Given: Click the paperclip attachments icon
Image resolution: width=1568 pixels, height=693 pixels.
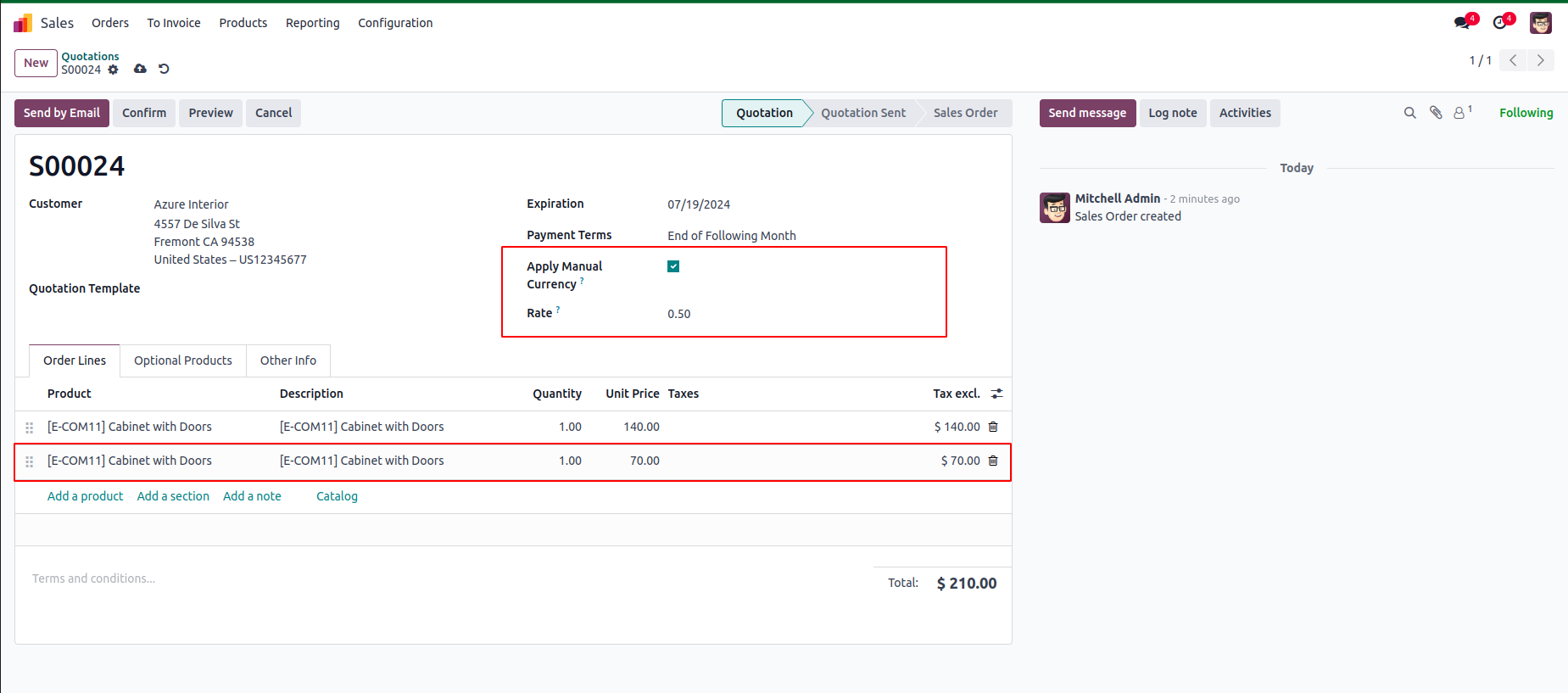Looking at the screenshot, I should (x=1436, y=113).
